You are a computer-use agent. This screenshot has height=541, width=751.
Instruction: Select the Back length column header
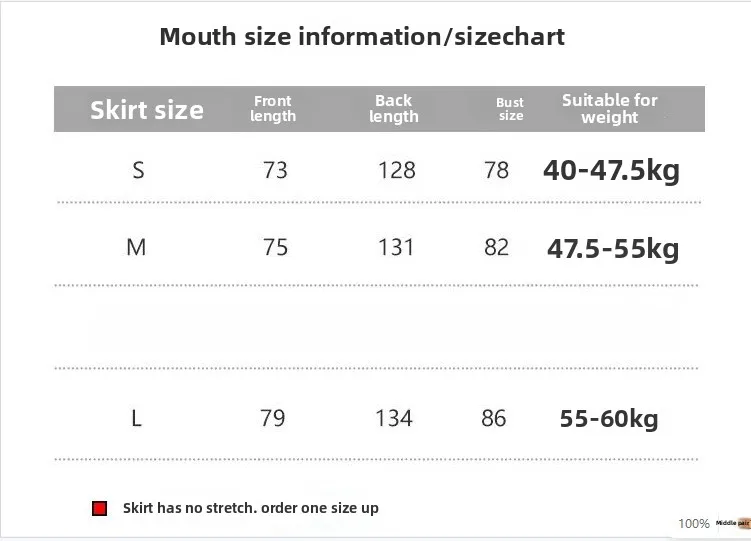point(394,108)
